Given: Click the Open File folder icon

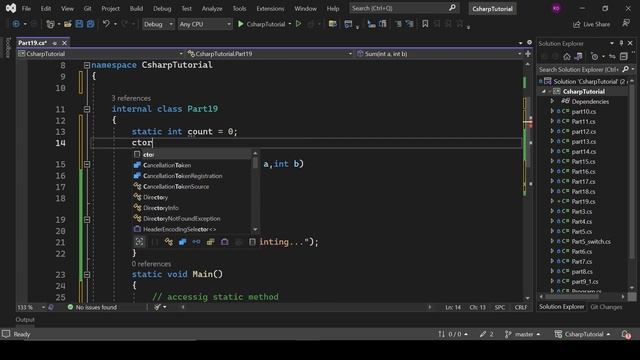Looking at the screenshot, I should coord(68,24).
